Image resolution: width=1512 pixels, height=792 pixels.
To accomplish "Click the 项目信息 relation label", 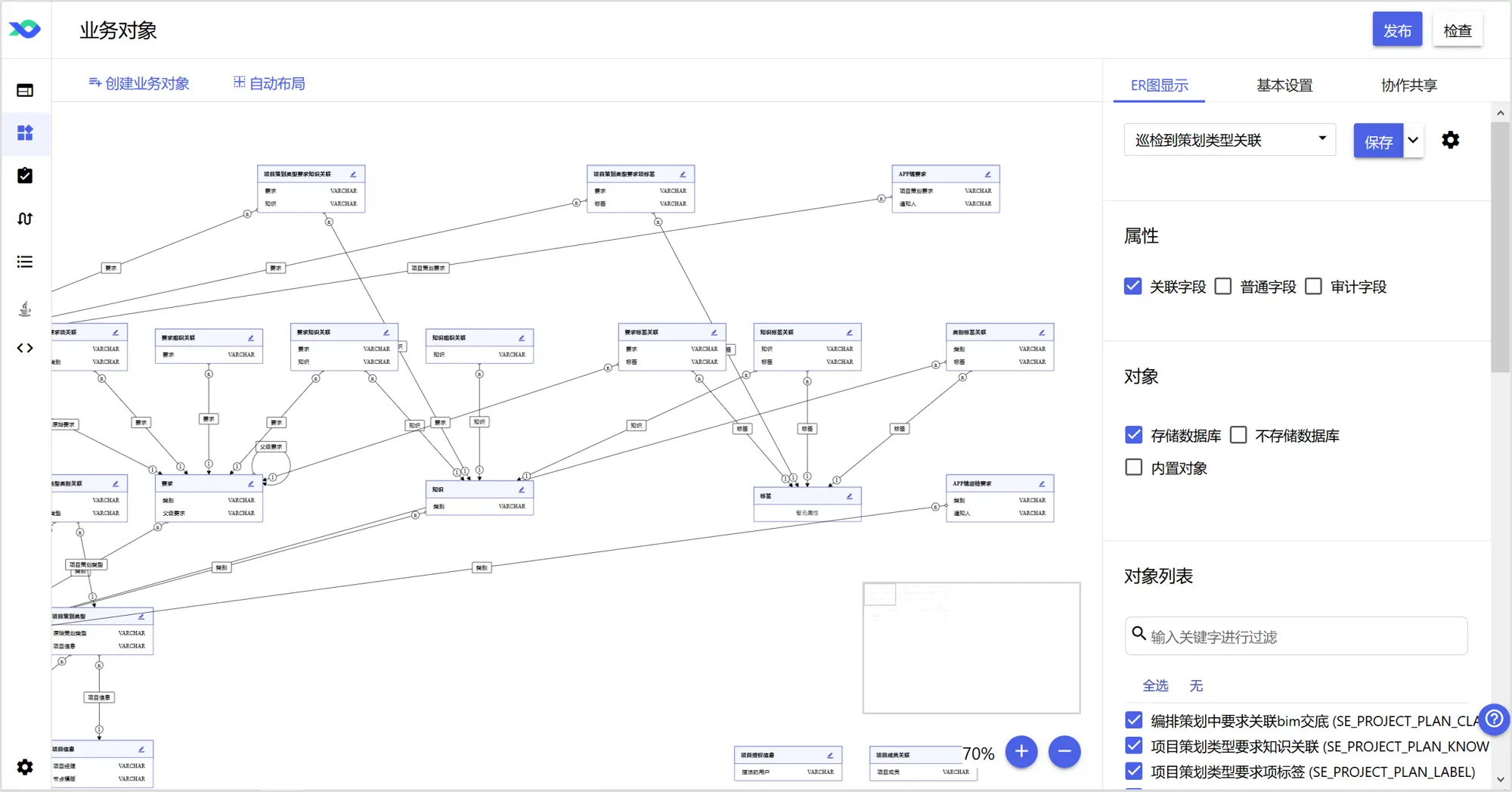I will (x=99, y=697).
